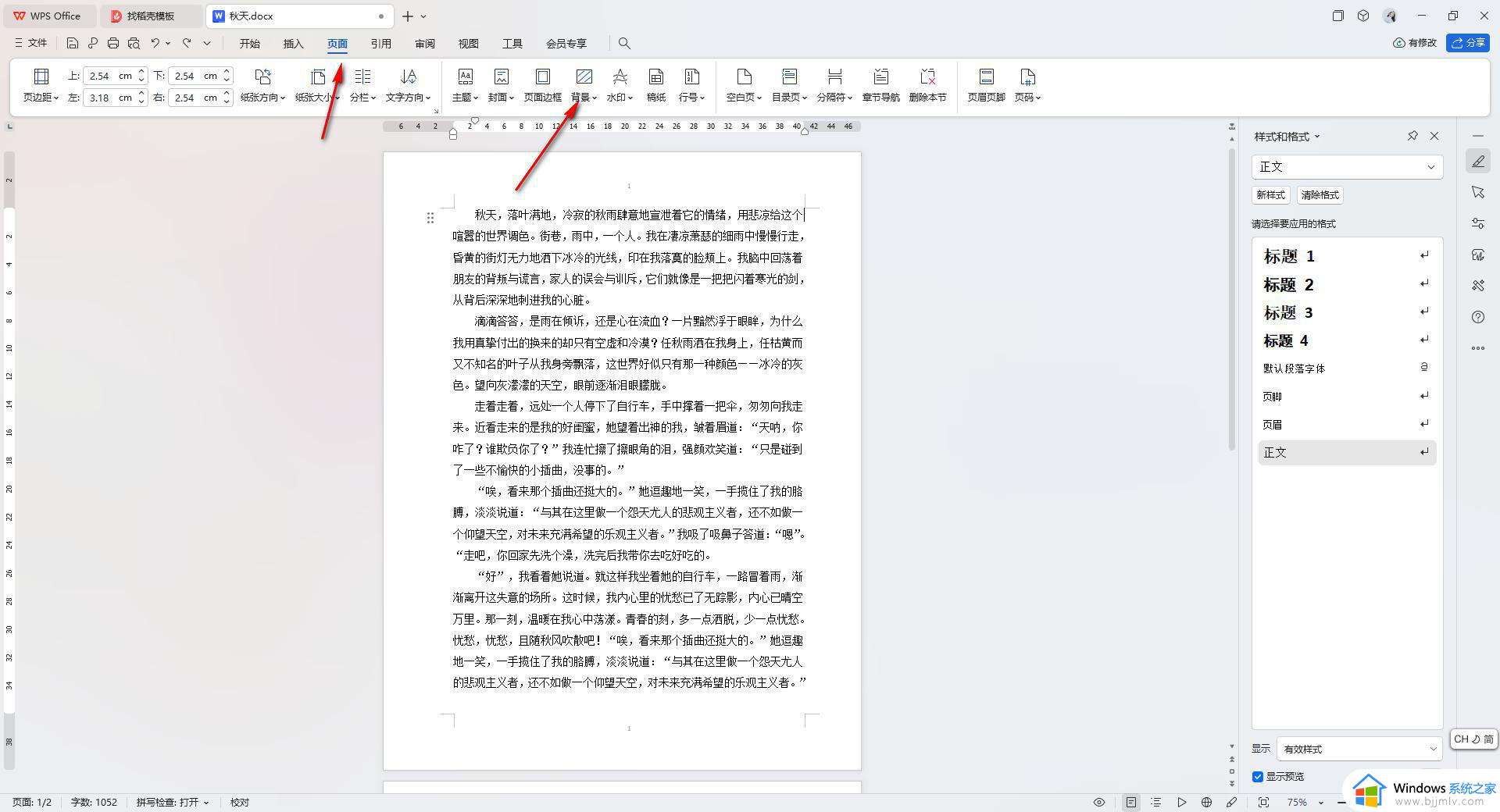Open the 插入 (Insert) ribbon tab
Image resolution: width=1500 pixels, height=812 pixels.
click(x=293, y=43)
